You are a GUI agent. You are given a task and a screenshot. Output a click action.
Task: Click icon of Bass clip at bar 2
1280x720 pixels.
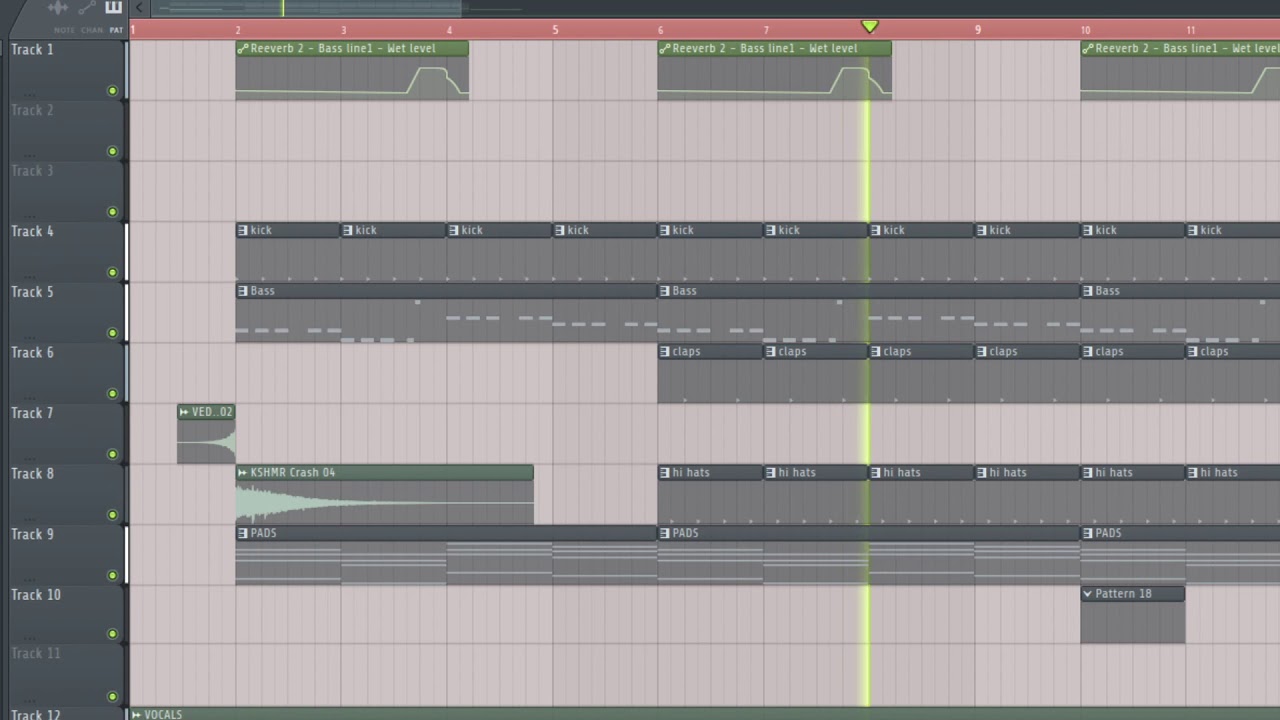[243, 291]
